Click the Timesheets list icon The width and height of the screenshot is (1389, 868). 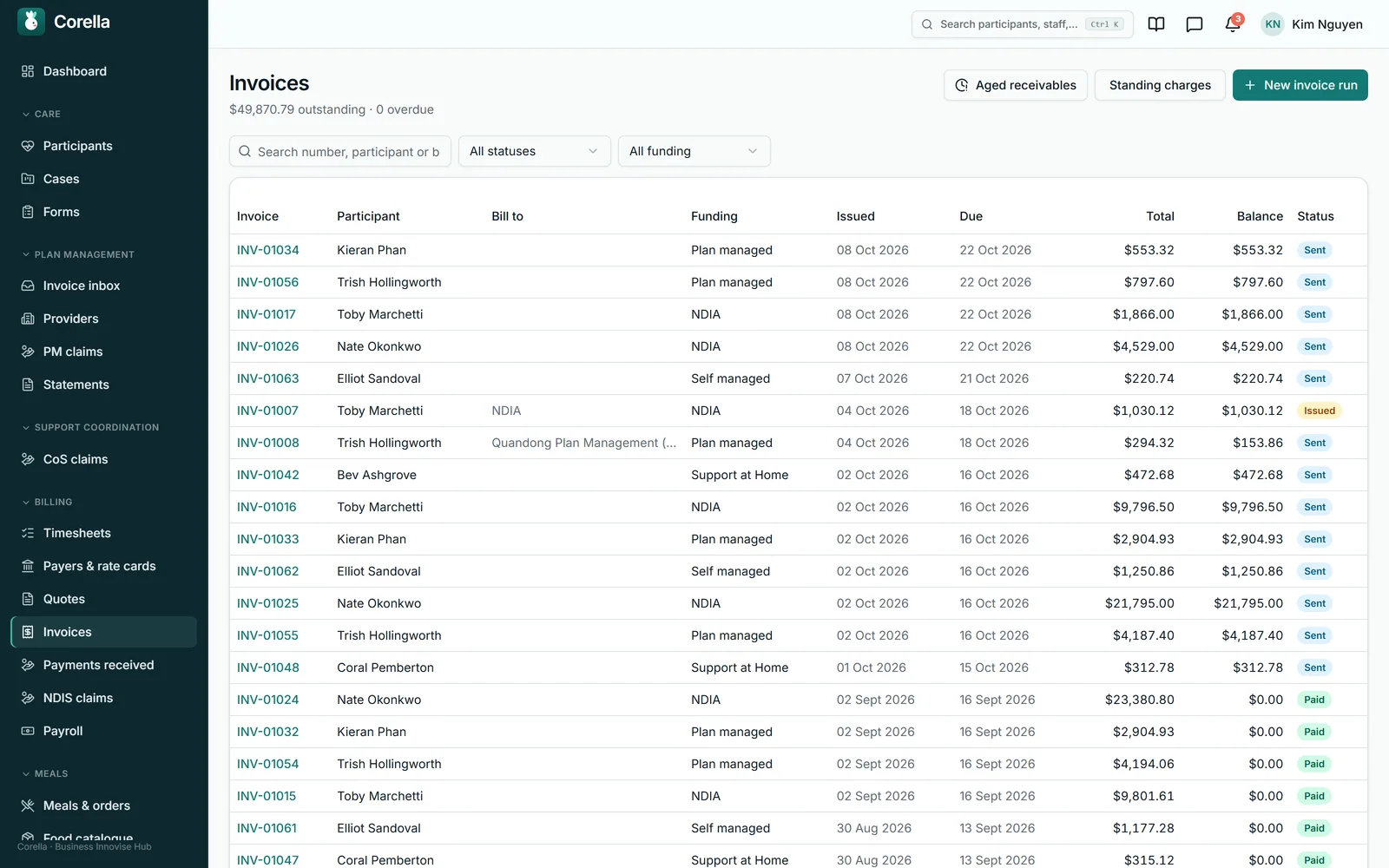(x=28, y=533)
